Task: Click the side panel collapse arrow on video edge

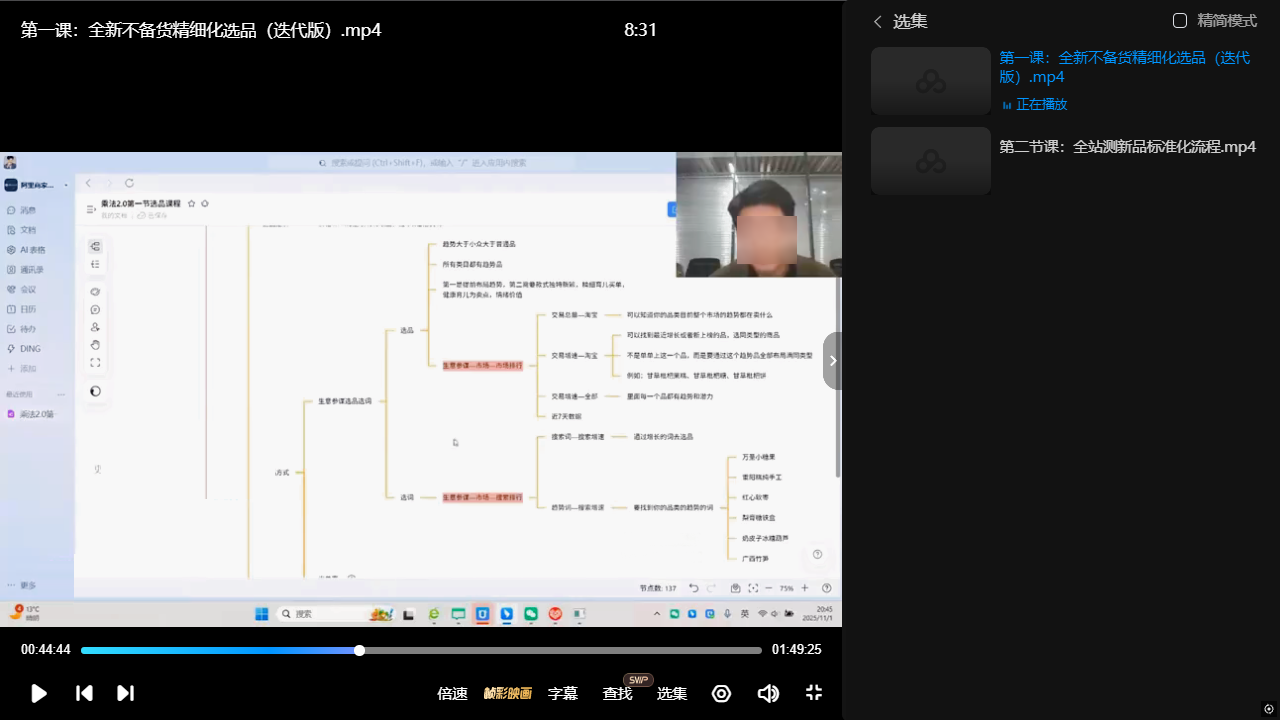Action: pos(832,361)
